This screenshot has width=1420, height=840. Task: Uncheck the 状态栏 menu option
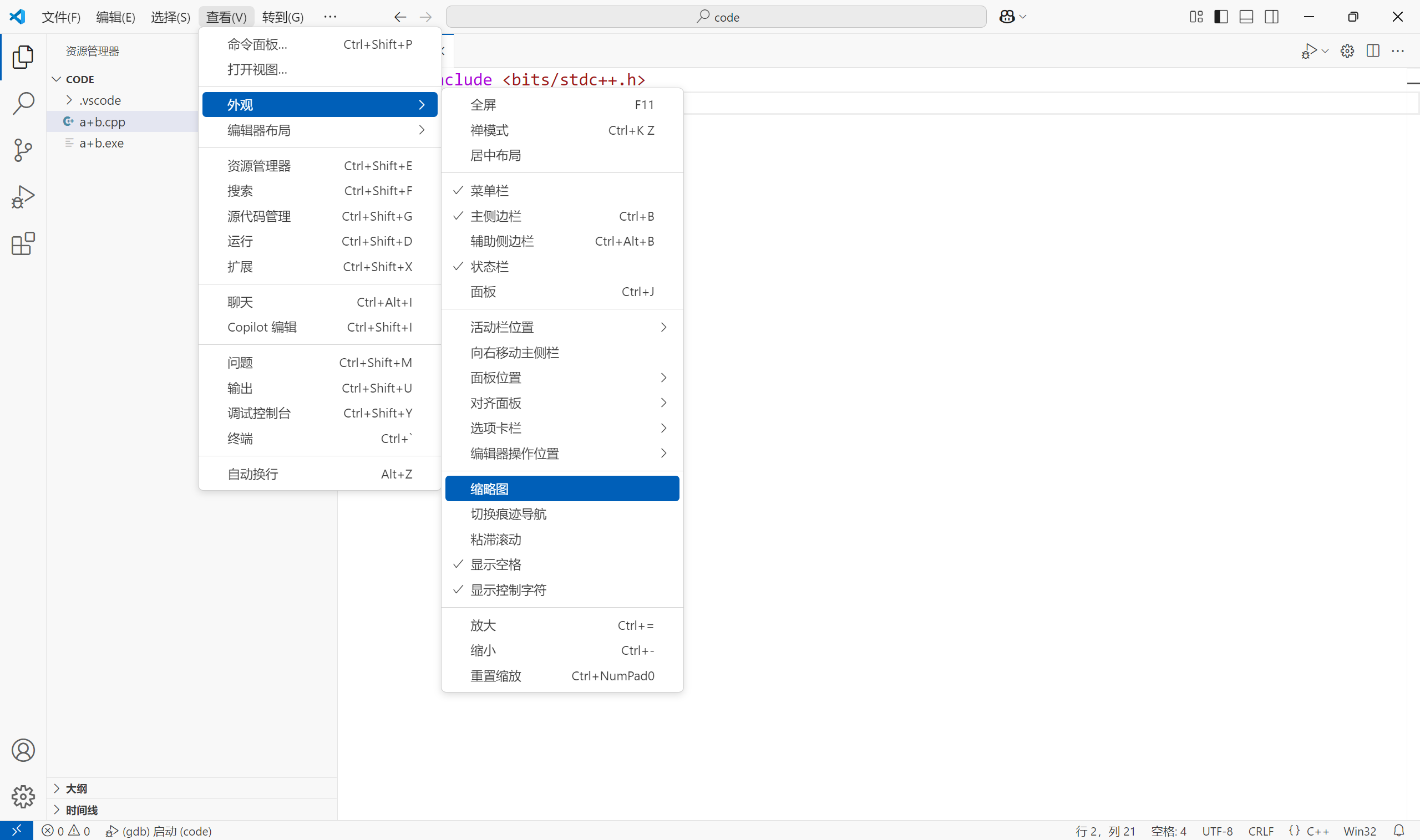click(490, 267)
